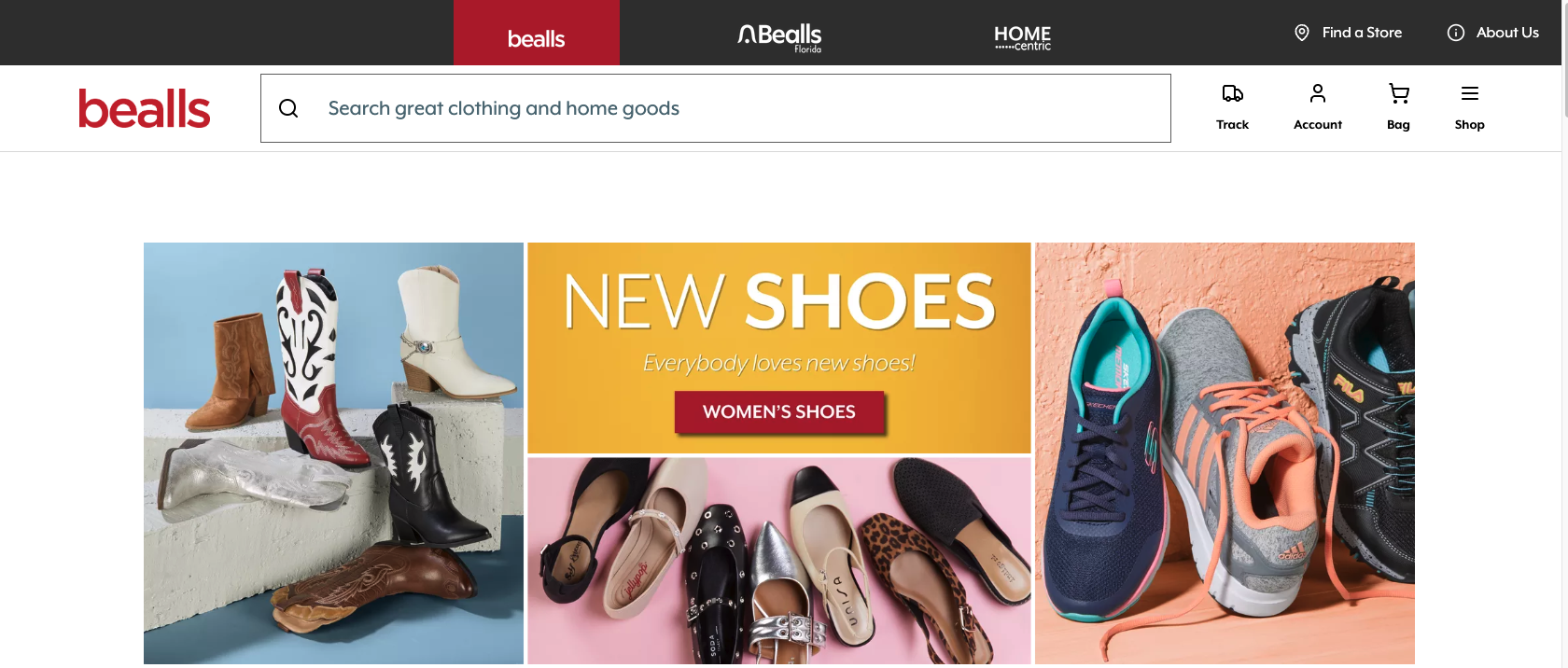Click the sneakers promo image

(1225, 453)
